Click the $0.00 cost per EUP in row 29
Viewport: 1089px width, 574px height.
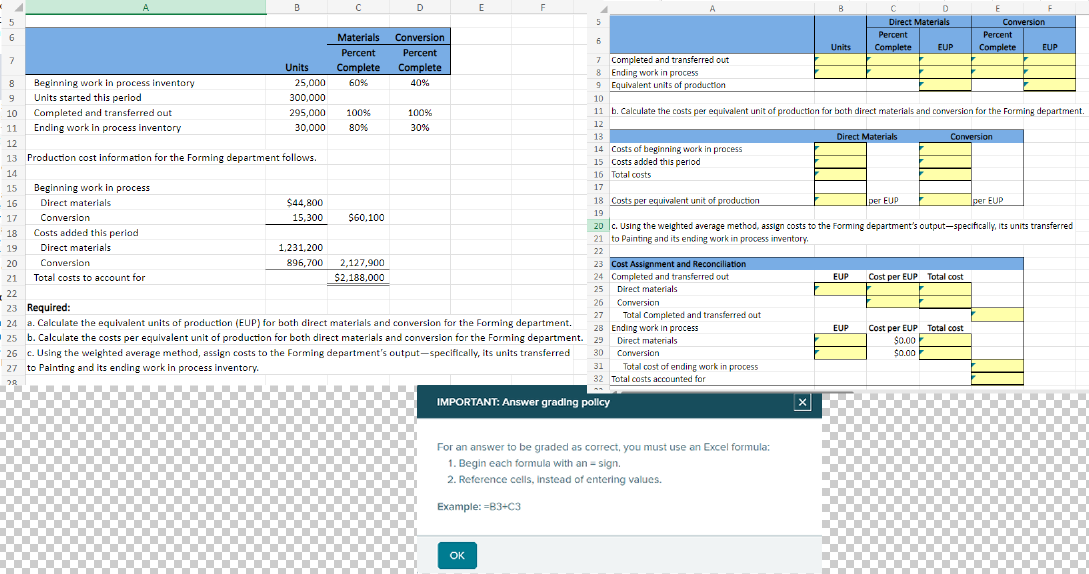pos(892,341)
